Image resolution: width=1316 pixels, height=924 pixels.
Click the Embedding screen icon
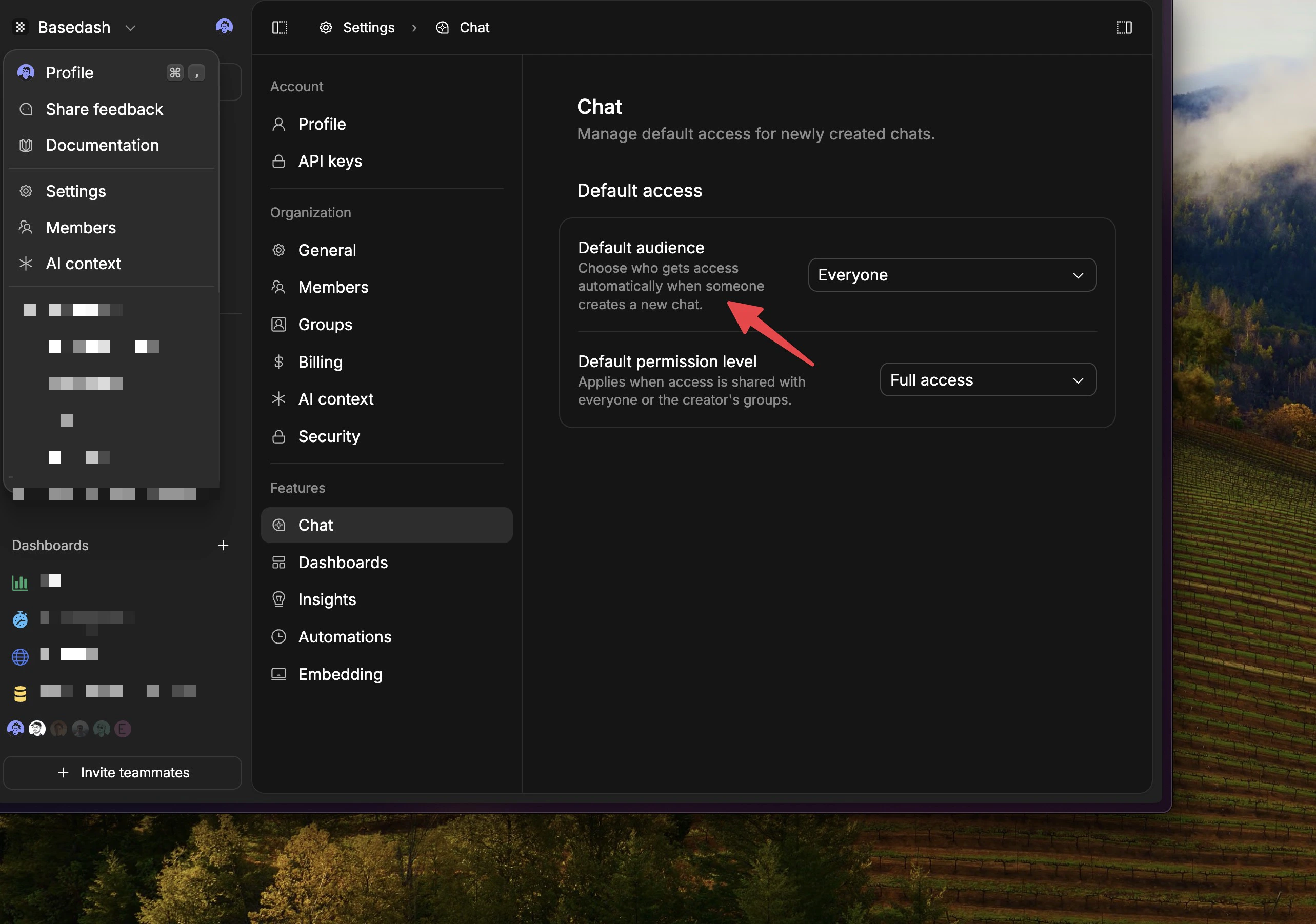tap(279, 674)
